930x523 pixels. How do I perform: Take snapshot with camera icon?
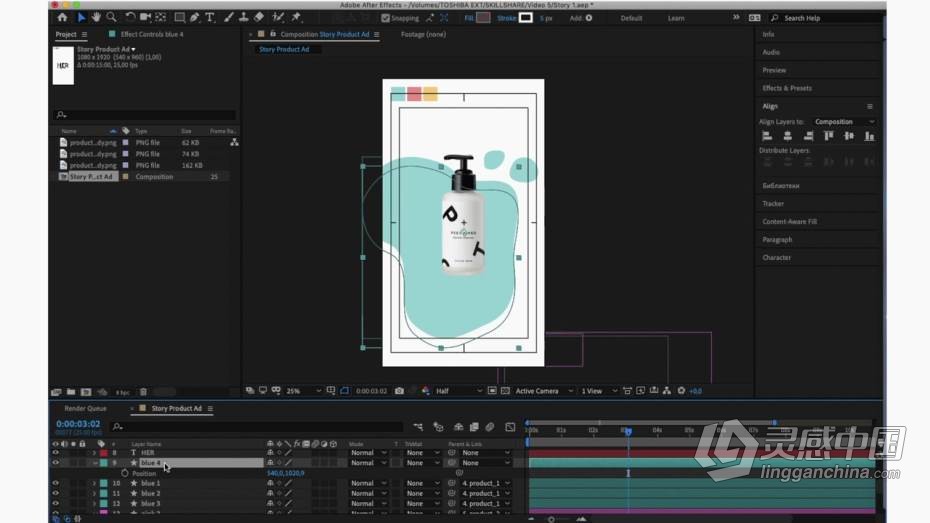[399, 391]
